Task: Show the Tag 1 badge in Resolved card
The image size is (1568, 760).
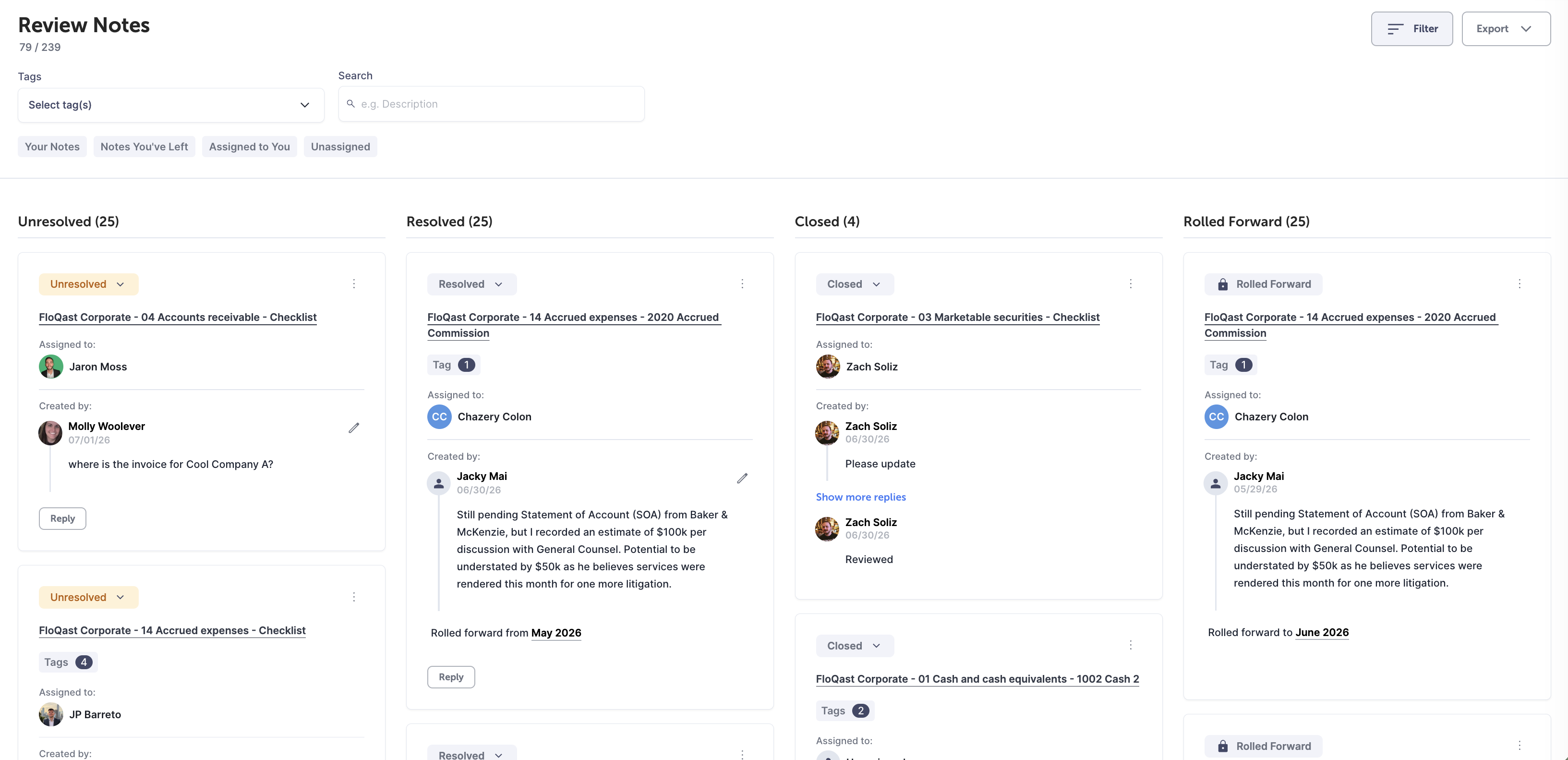Action: pyautogui.click(x=454, y=365)
